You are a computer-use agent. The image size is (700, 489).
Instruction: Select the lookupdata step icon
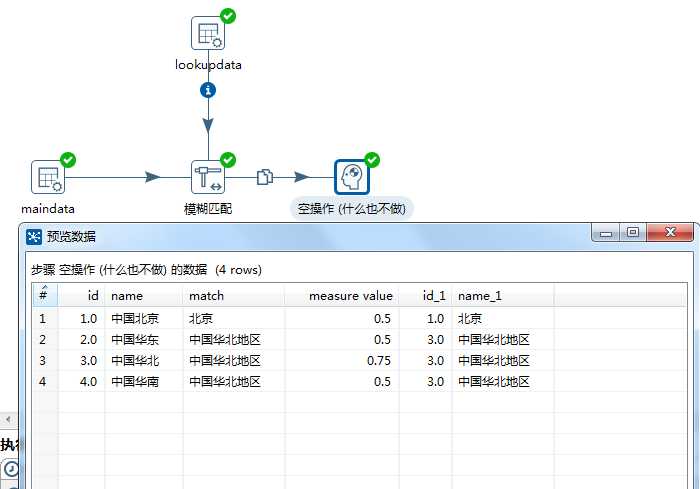[x=208, y=33]
